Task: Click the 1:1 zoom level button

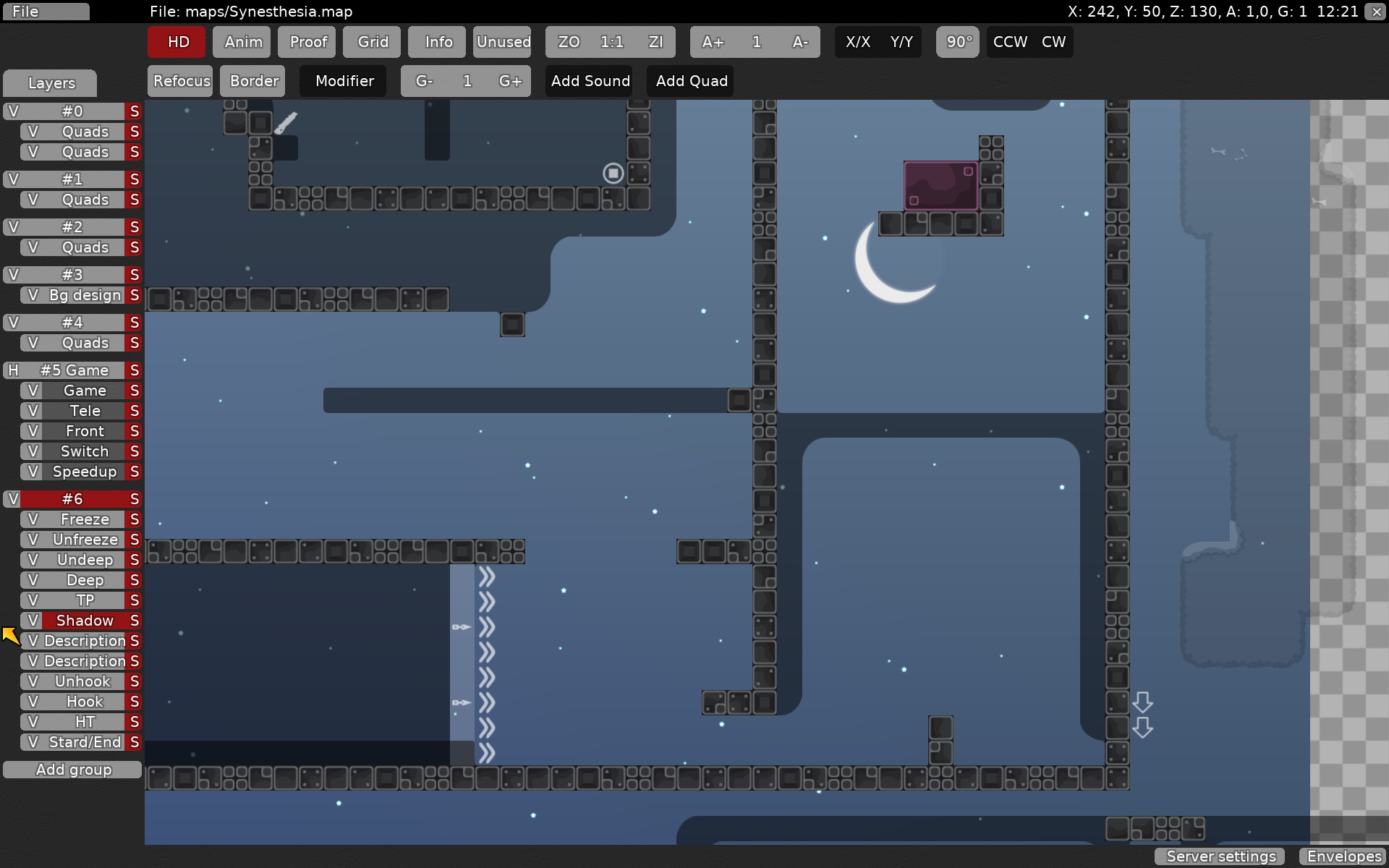Action: coord(610,42)
